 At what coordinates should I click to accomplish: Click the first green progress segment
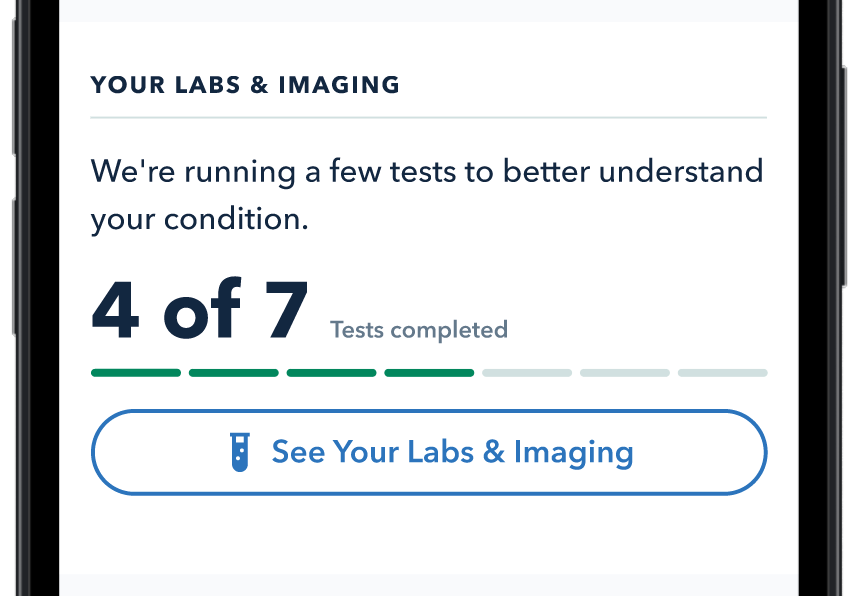click(136, 373)
